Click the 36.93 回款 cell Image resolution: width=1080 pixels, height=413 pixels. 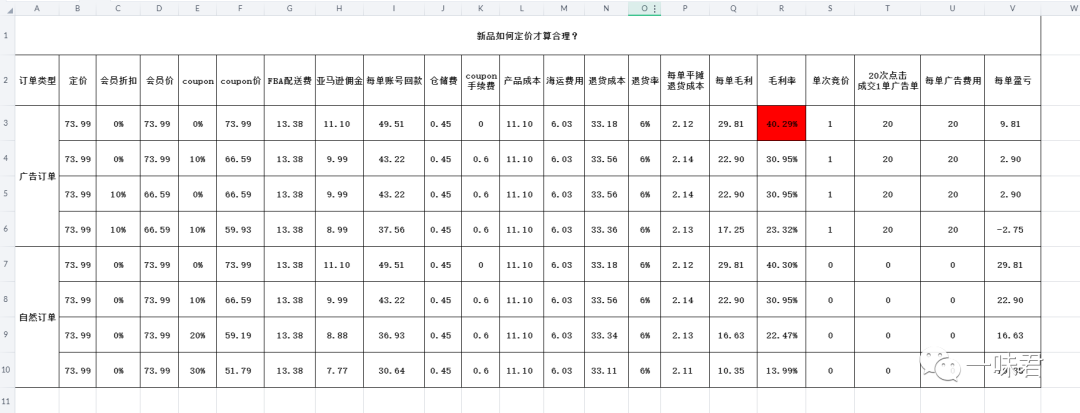(394, 335)
